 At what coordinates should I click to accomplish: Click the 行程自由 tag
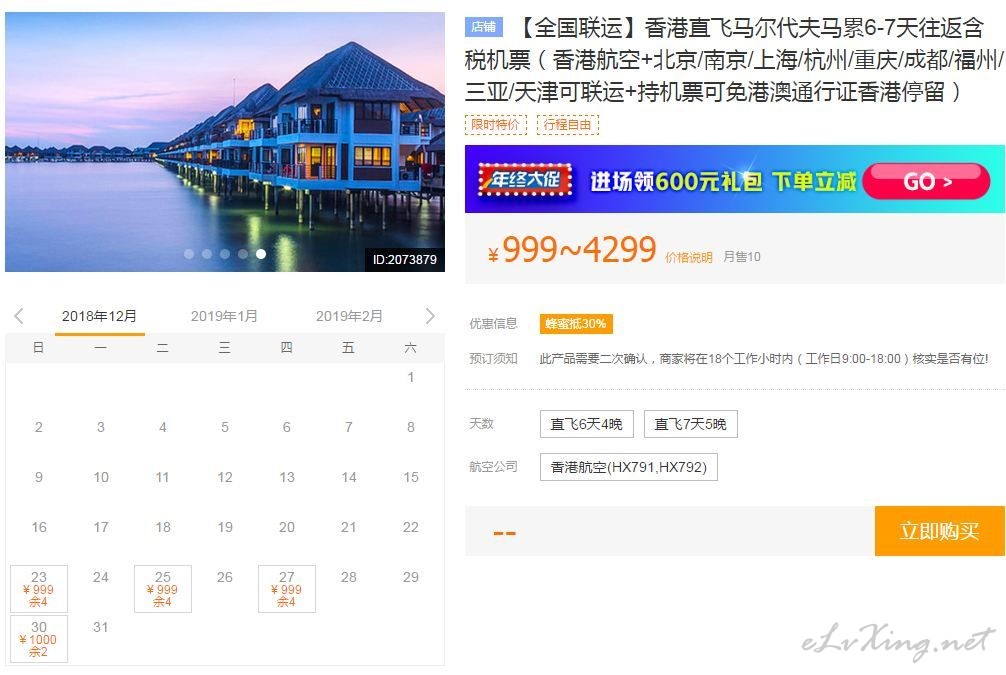click(567, 124)
